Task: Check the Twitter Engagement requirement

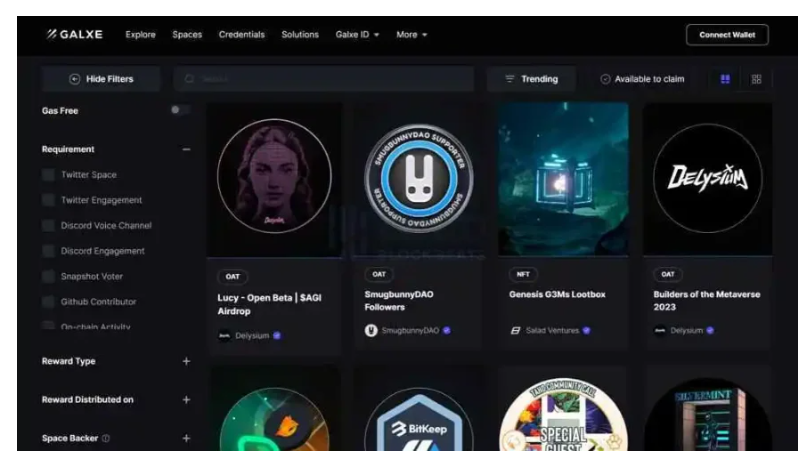Action: [x=48, y=200]
